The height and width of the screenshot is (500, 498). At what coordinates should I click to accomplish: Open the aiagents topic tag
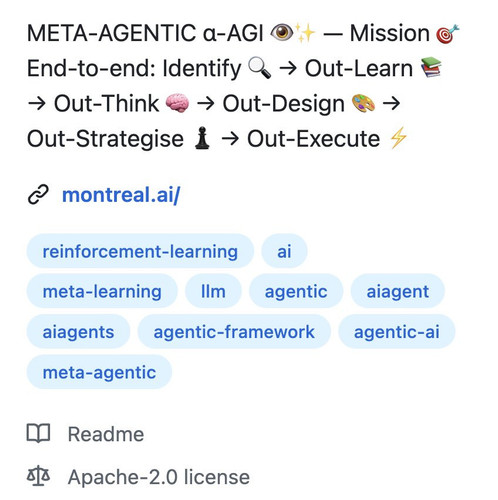[x=78, y=332]
